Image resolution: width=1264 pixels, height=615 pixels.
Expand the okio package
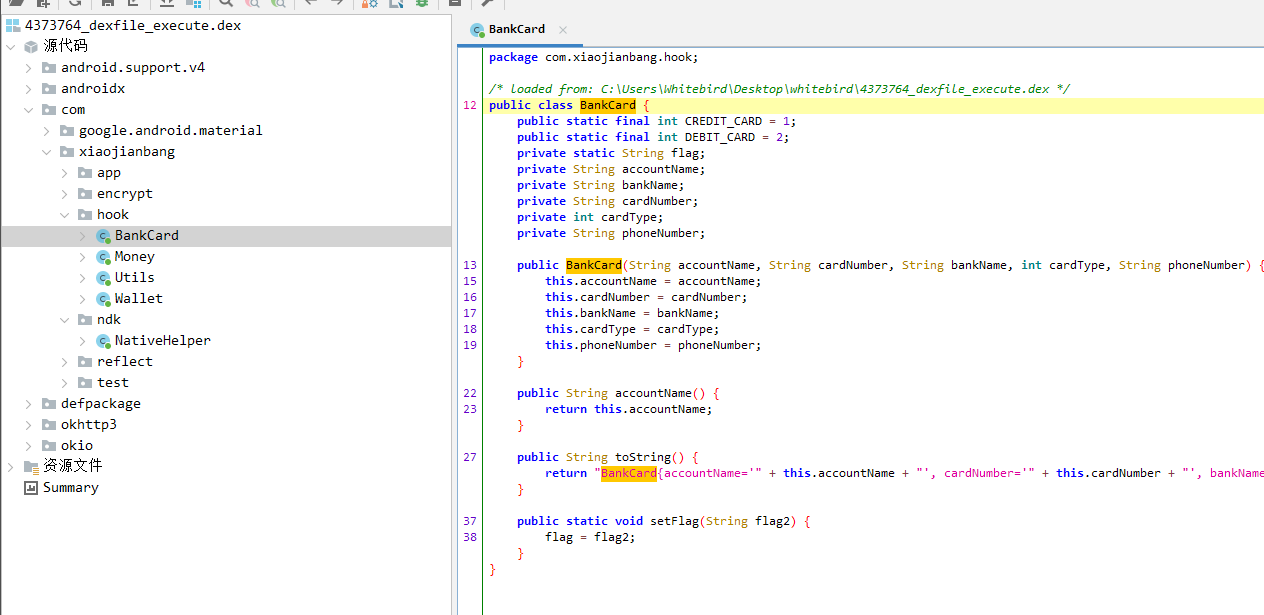click(x=28, y=446)
